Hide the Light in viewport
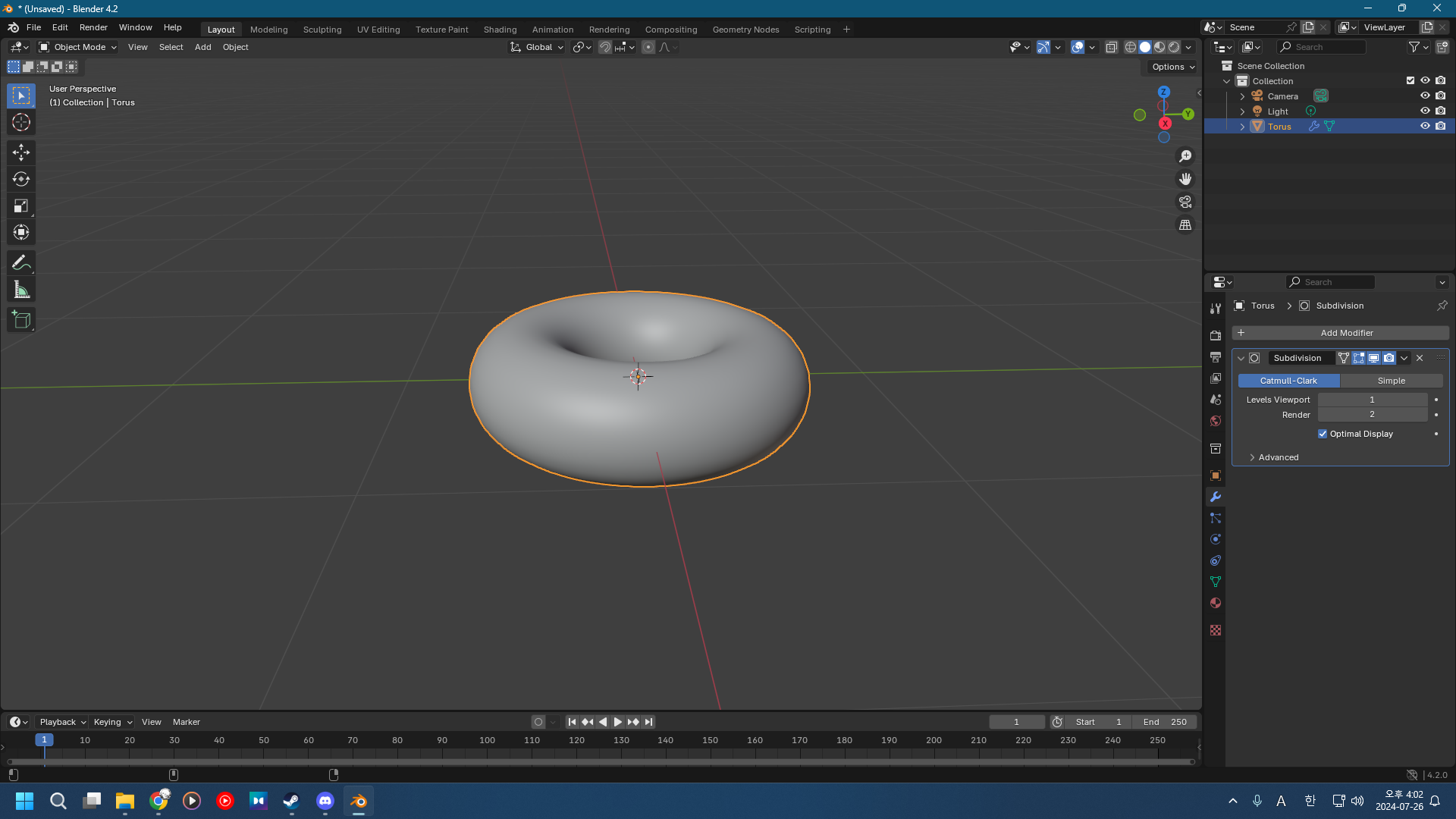This screenshot has height=819, width=1456. 1425,111
